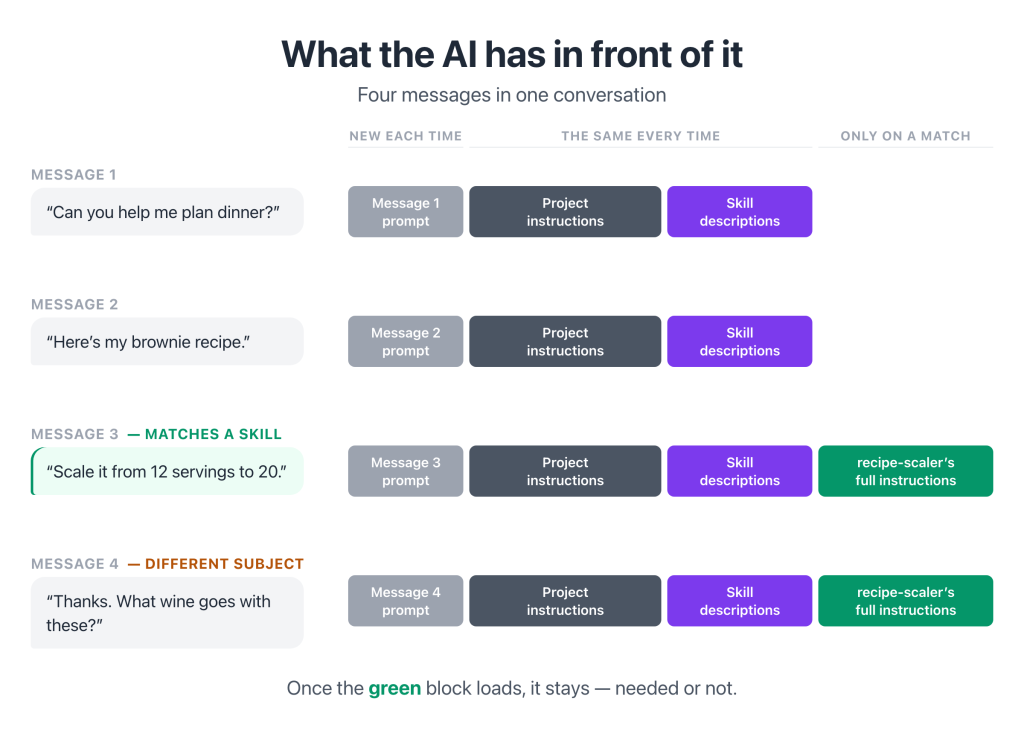Select purple Skill descriptions block in Message 2 row
Screen dimensions: 1024x751
click(x=739, y=342)
